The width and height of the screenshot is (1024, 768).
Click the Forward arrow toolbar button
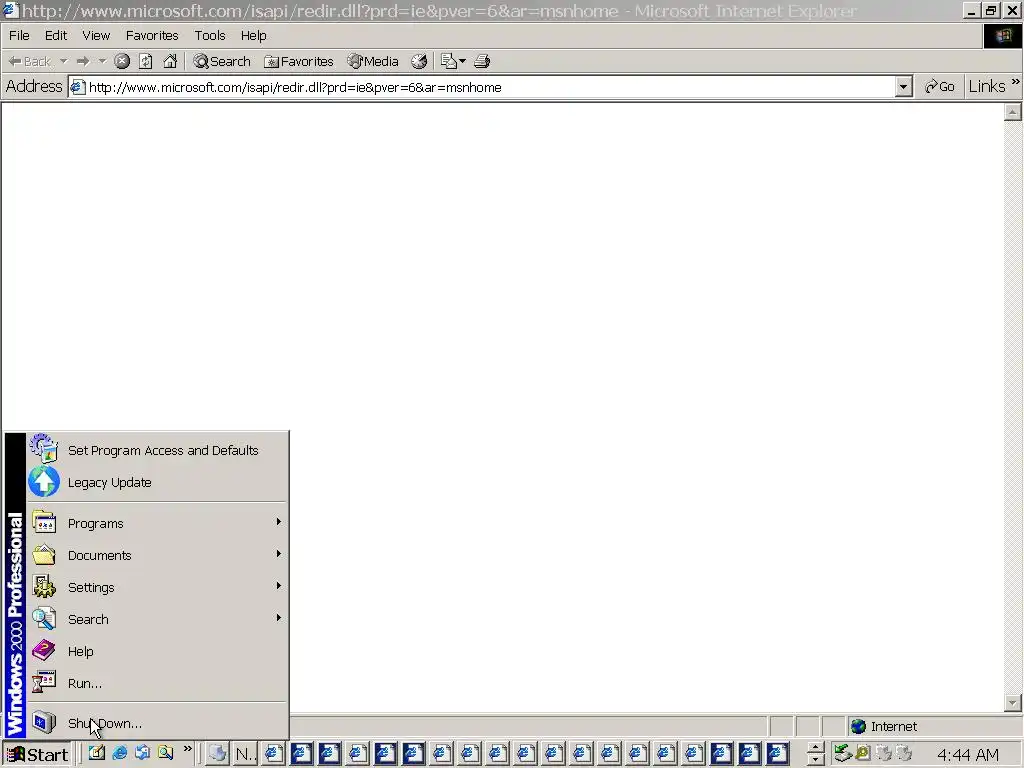point(83,61)
